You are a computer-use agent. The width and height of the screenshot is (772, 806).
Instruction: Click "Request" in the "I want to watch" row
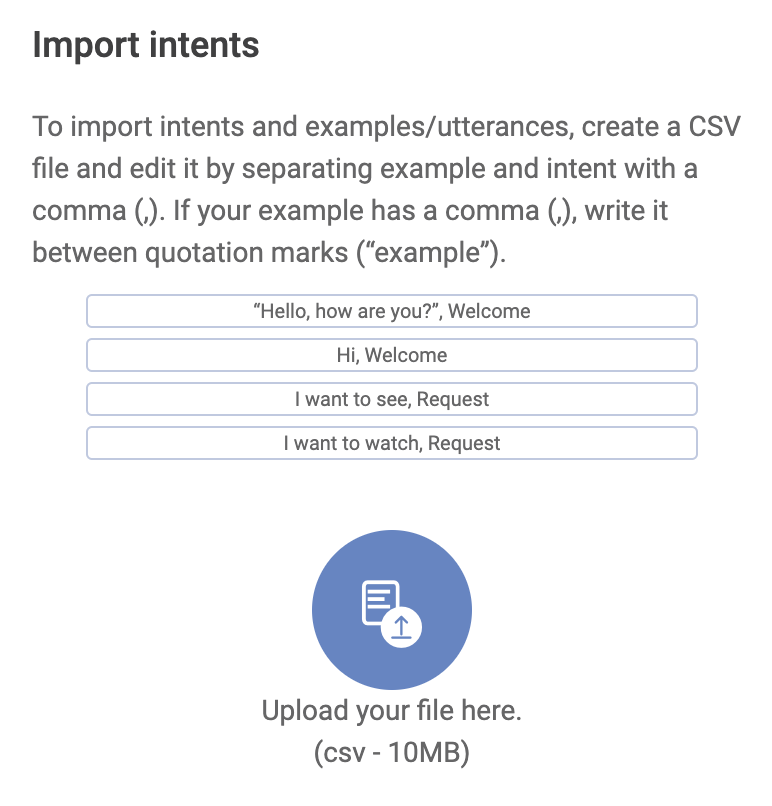tap(464, 443)
